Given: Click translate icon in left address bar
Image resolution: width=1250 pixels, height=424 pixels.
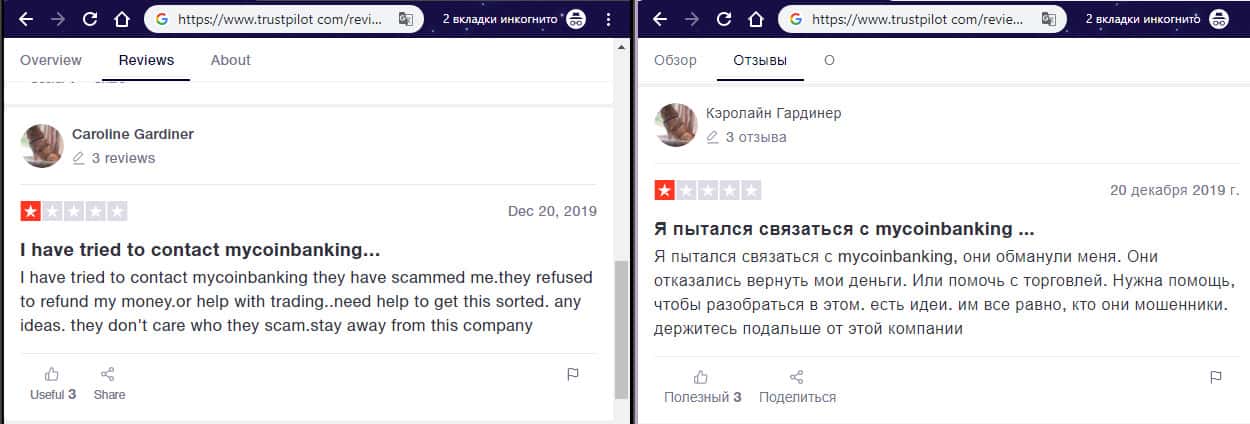Looking at the screenshot, I should pos(405,19).
